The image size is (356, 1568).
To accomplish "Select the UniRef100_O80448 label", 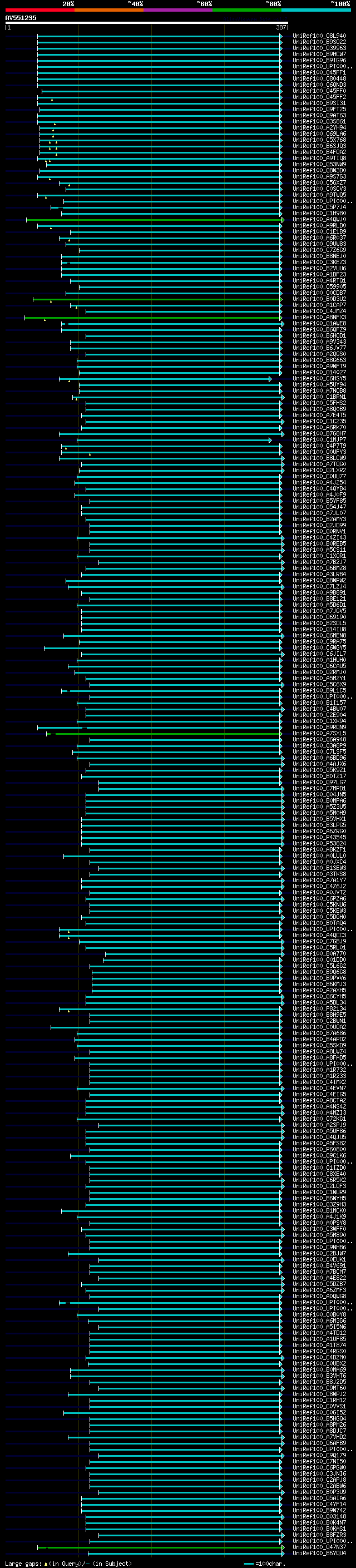I will (x=319, y=78).
